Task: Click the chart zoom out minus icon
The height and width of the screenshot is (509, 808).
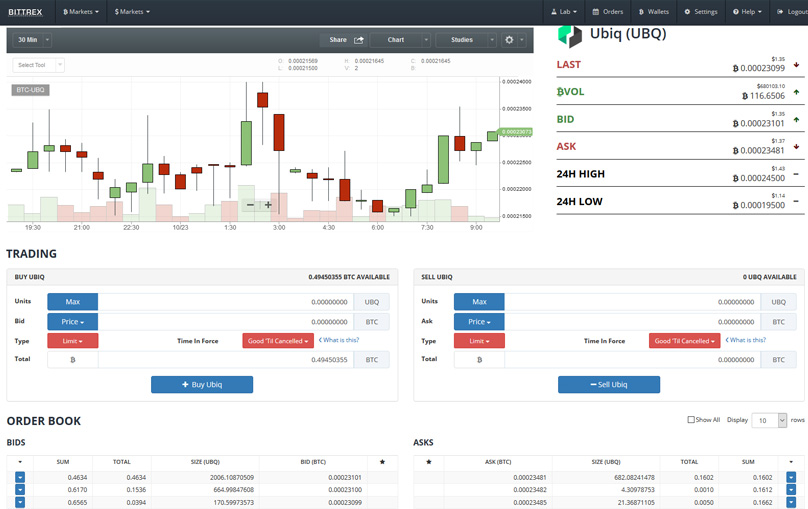Action: click(x=250, y=205)
